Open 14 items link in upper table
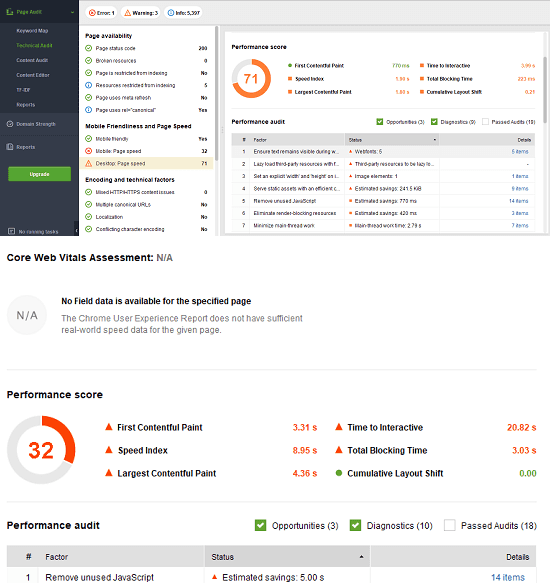 pyautogui.click(x=519, y=201)
